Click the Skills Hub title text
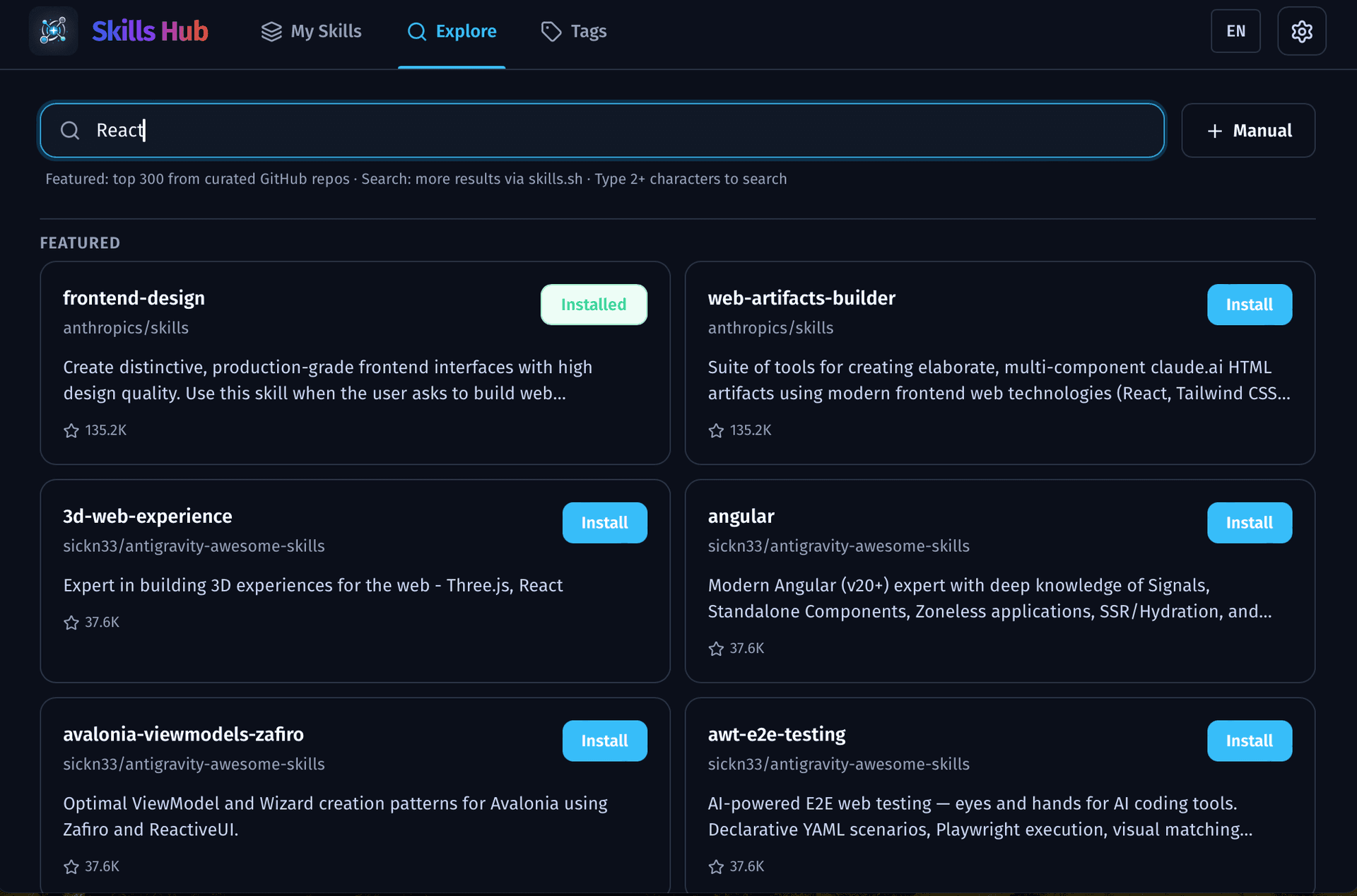 point(150,31)
